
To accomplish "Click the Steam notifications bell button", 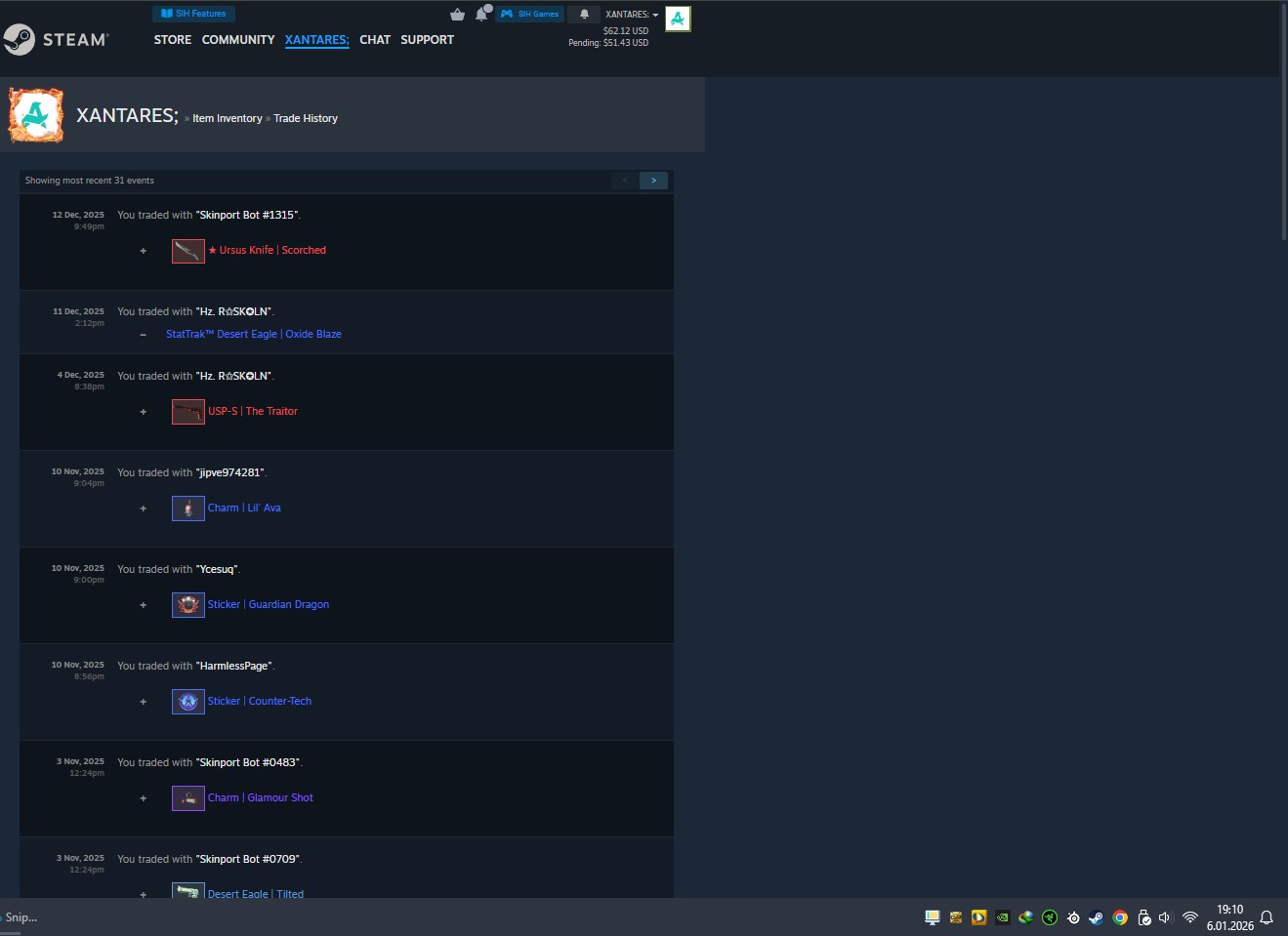I will click(x=584, y=14).
